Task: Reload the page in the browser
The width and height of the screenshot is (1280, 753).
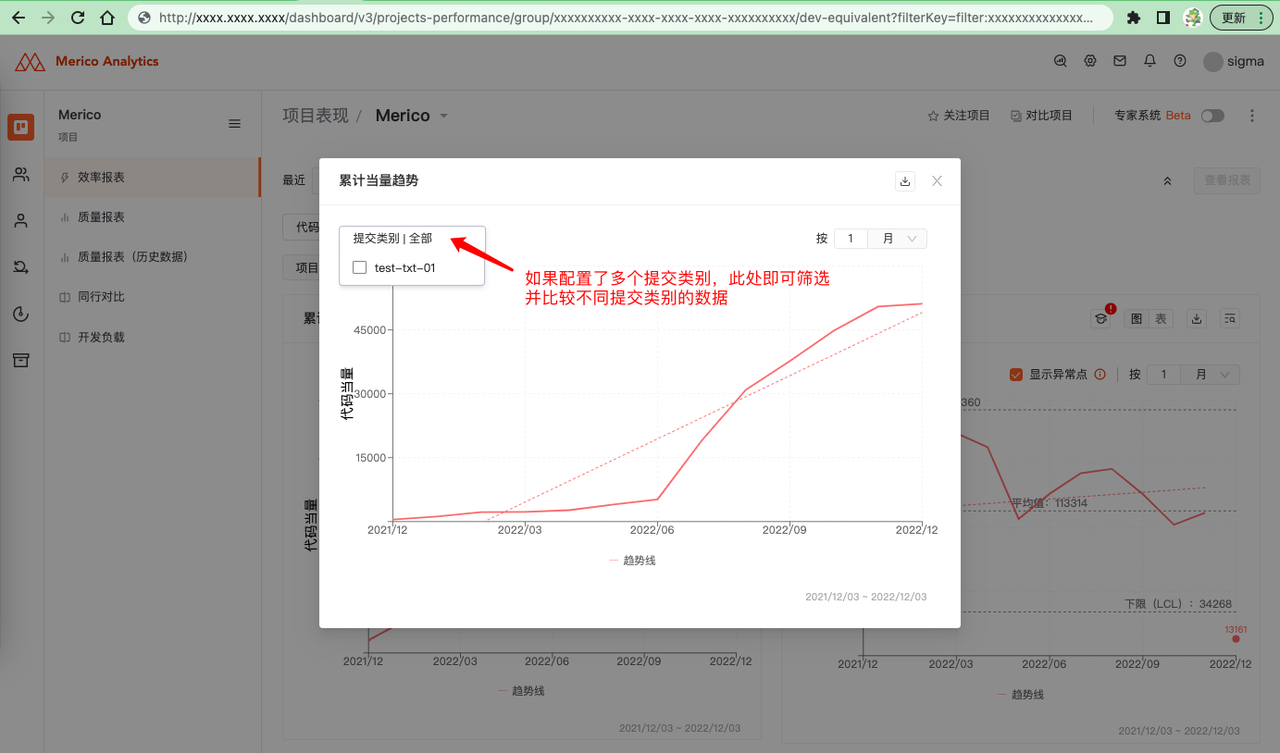Action: pyautogui.click(x=78, y=18)
